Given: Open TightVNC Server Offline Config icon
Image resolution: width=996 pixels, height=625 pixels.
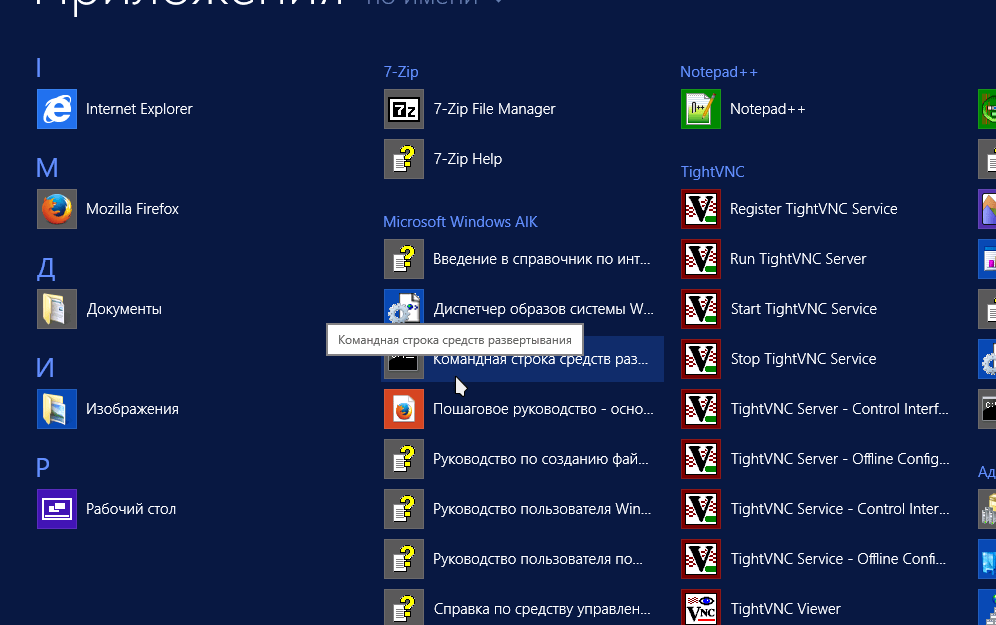Looking at the screenshot, I should pyautogui.click(x=701, y=459).
